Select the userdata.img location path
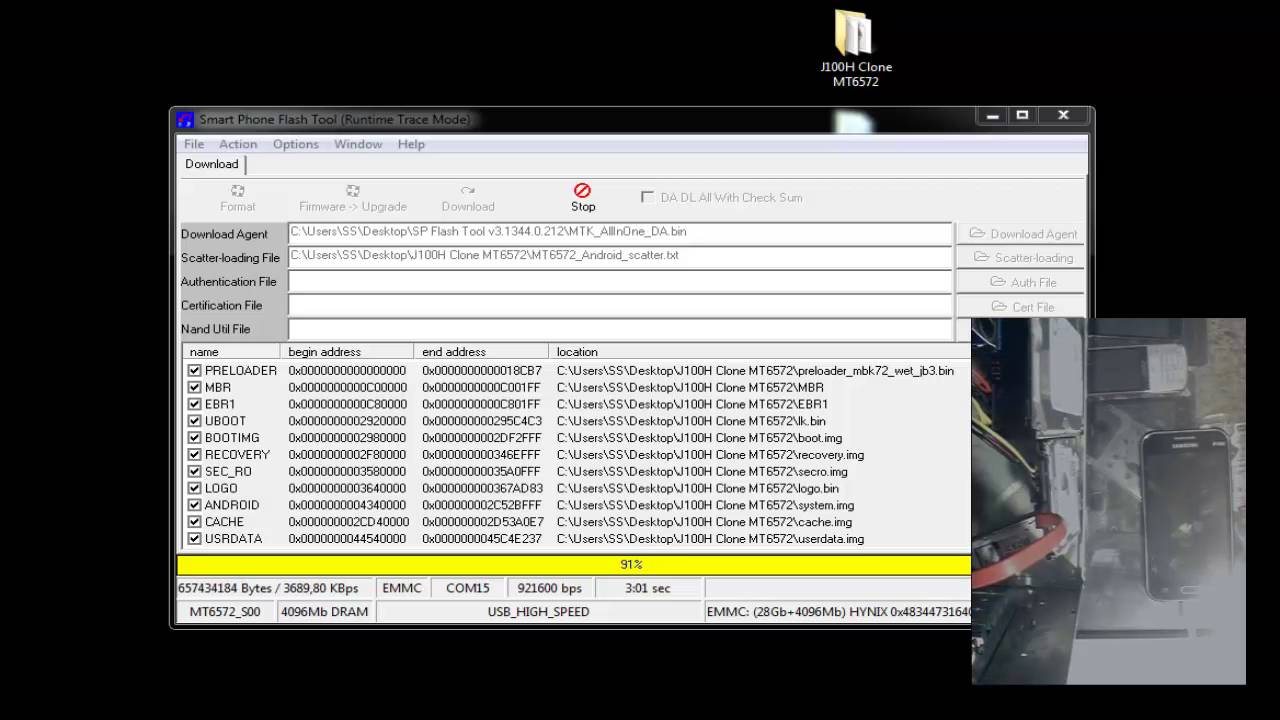Image resolution: width=1280 pixels, height=720 pixels. 710,538
